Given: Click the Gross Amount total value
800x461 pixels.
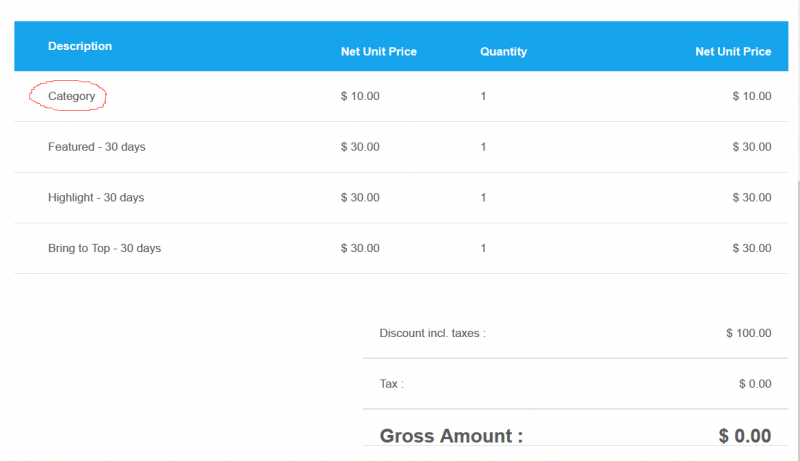Looking at the screenshot, I should click(x=745, y=436).
